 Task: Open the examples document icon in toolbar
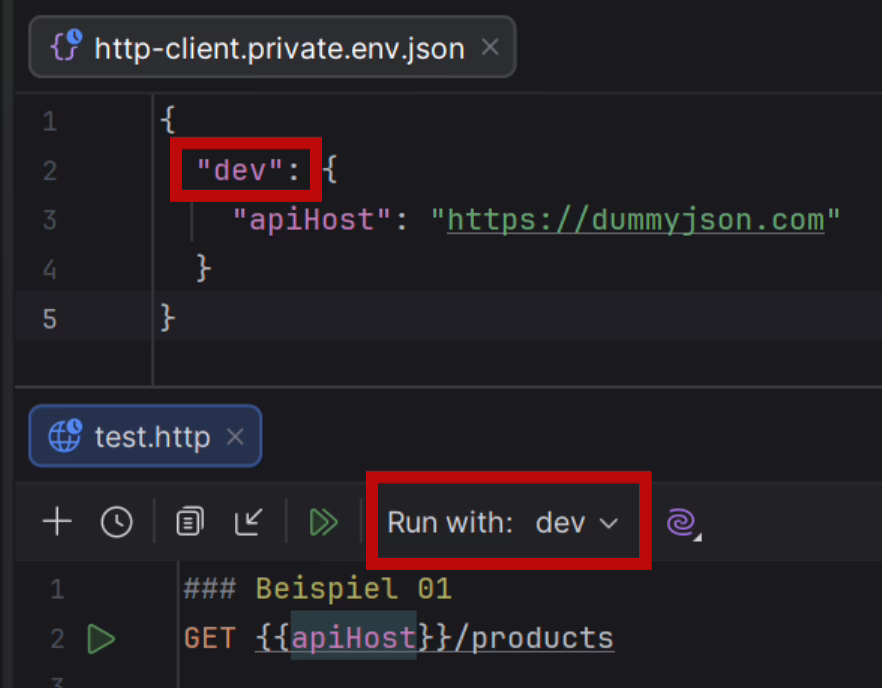(189, 522)
